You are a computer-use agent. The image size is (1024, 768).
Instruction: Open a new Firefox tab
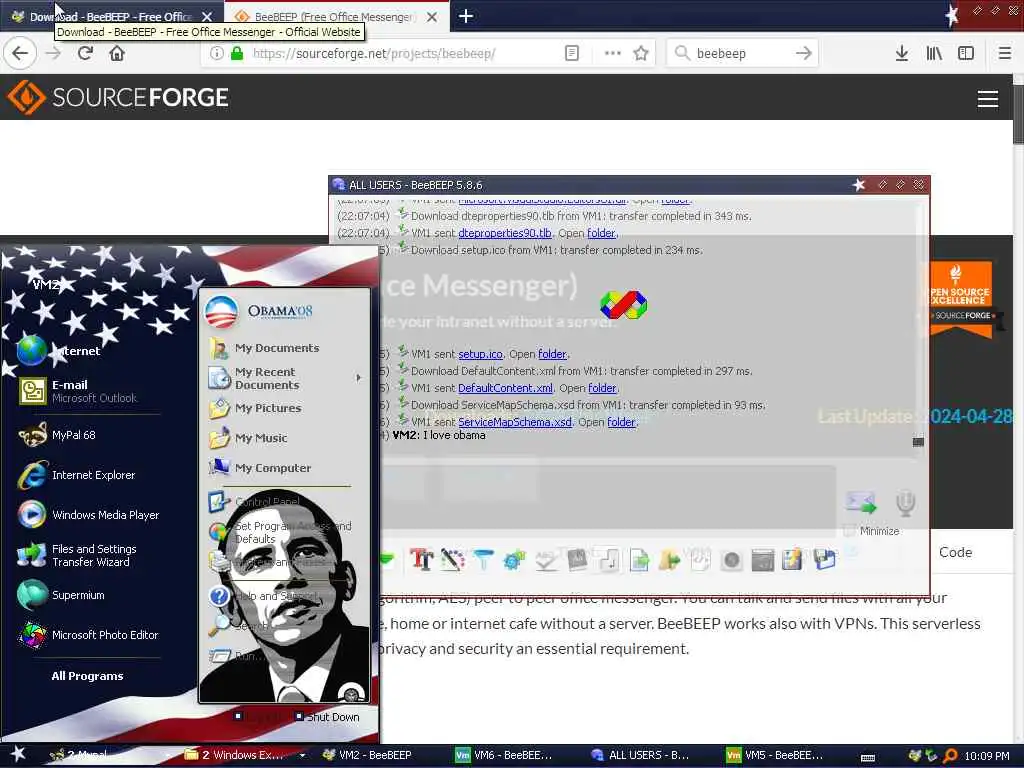tap(466, 16)
